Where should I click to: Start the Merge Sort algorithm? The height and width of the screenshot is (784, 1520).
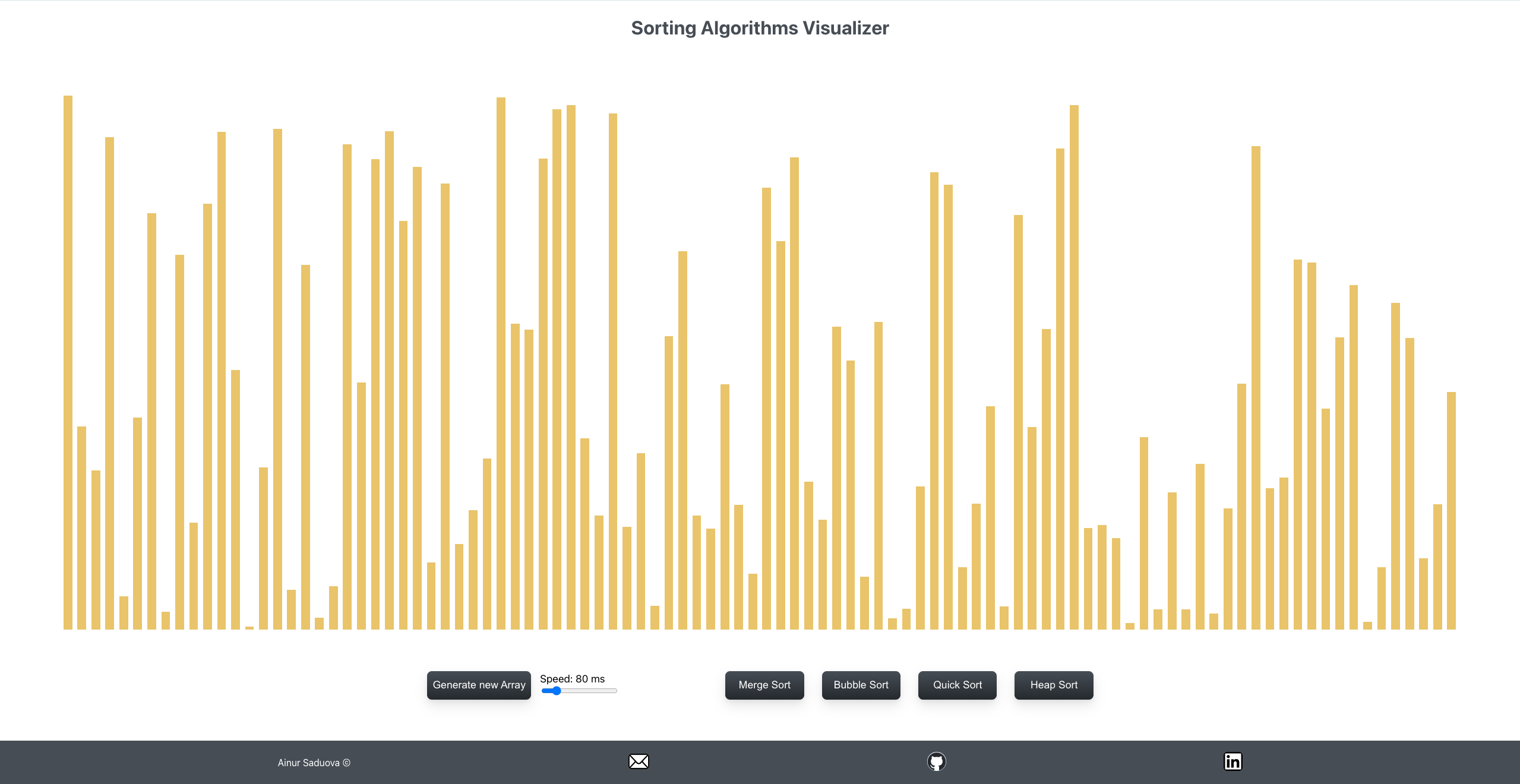click(x=764, y=685)
